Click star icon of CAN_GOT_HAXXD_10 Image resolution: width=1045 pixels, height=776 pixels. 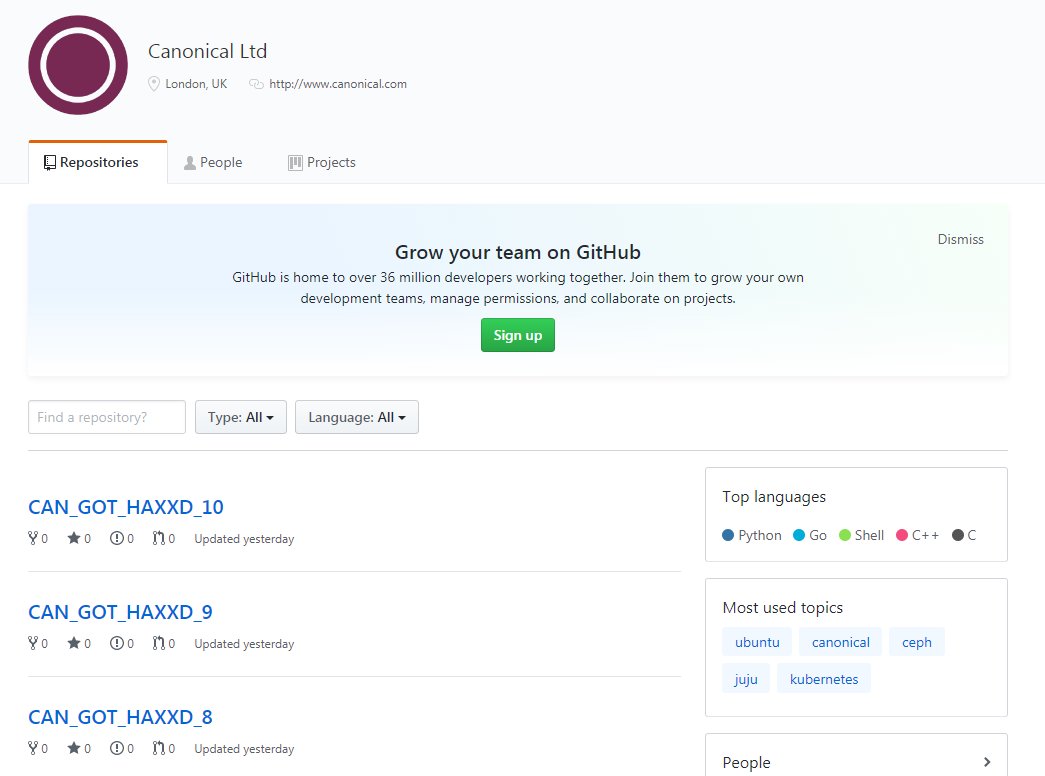74,538
